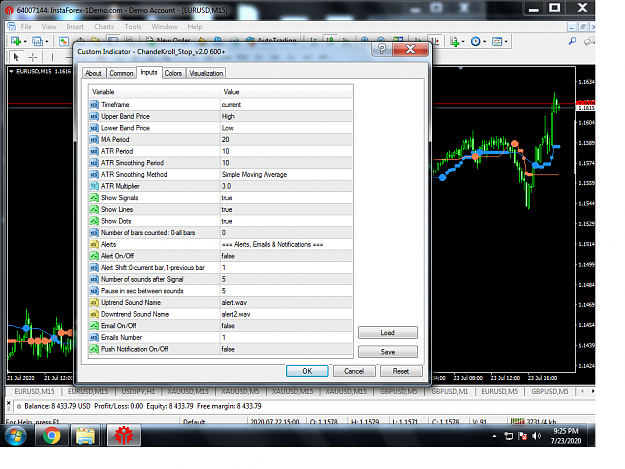Launch Chrome from the taskbar

tap(51, 436)
